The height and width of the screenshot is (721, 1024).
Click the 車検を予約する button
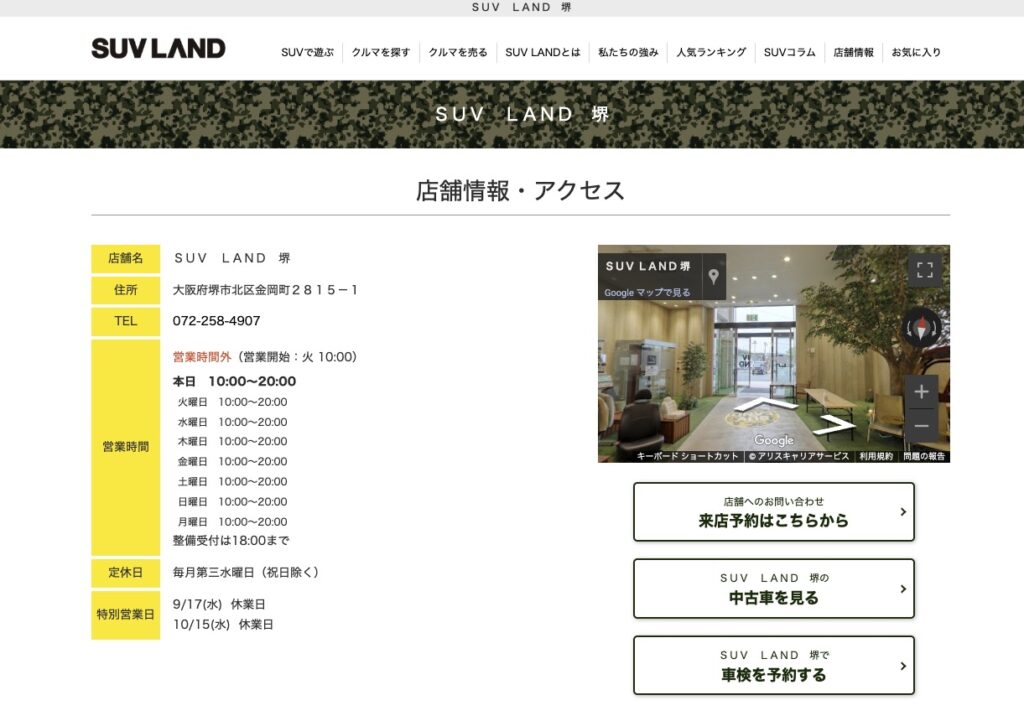click(774, 665)
